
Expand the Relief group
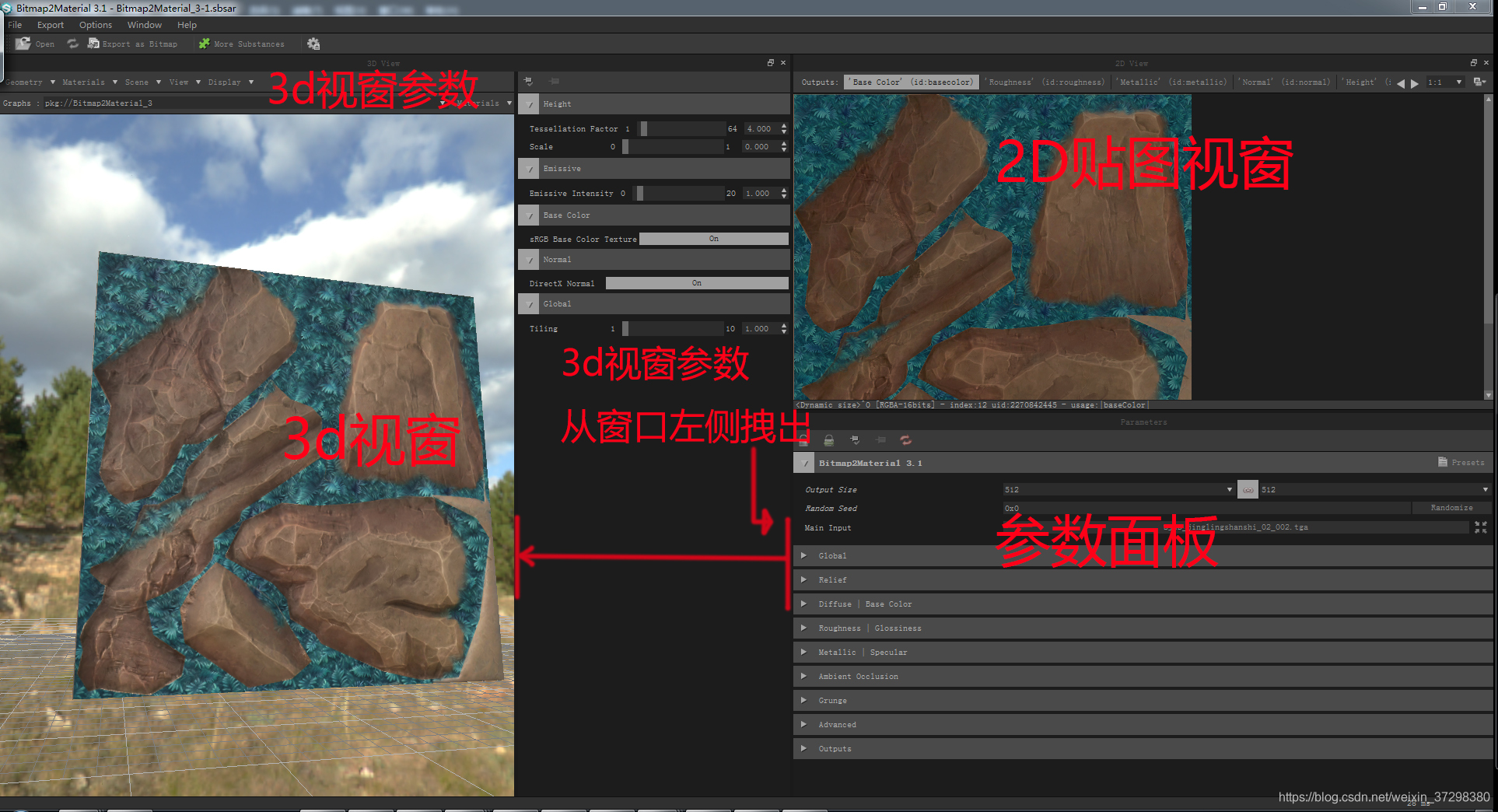(x=803, y=579)
